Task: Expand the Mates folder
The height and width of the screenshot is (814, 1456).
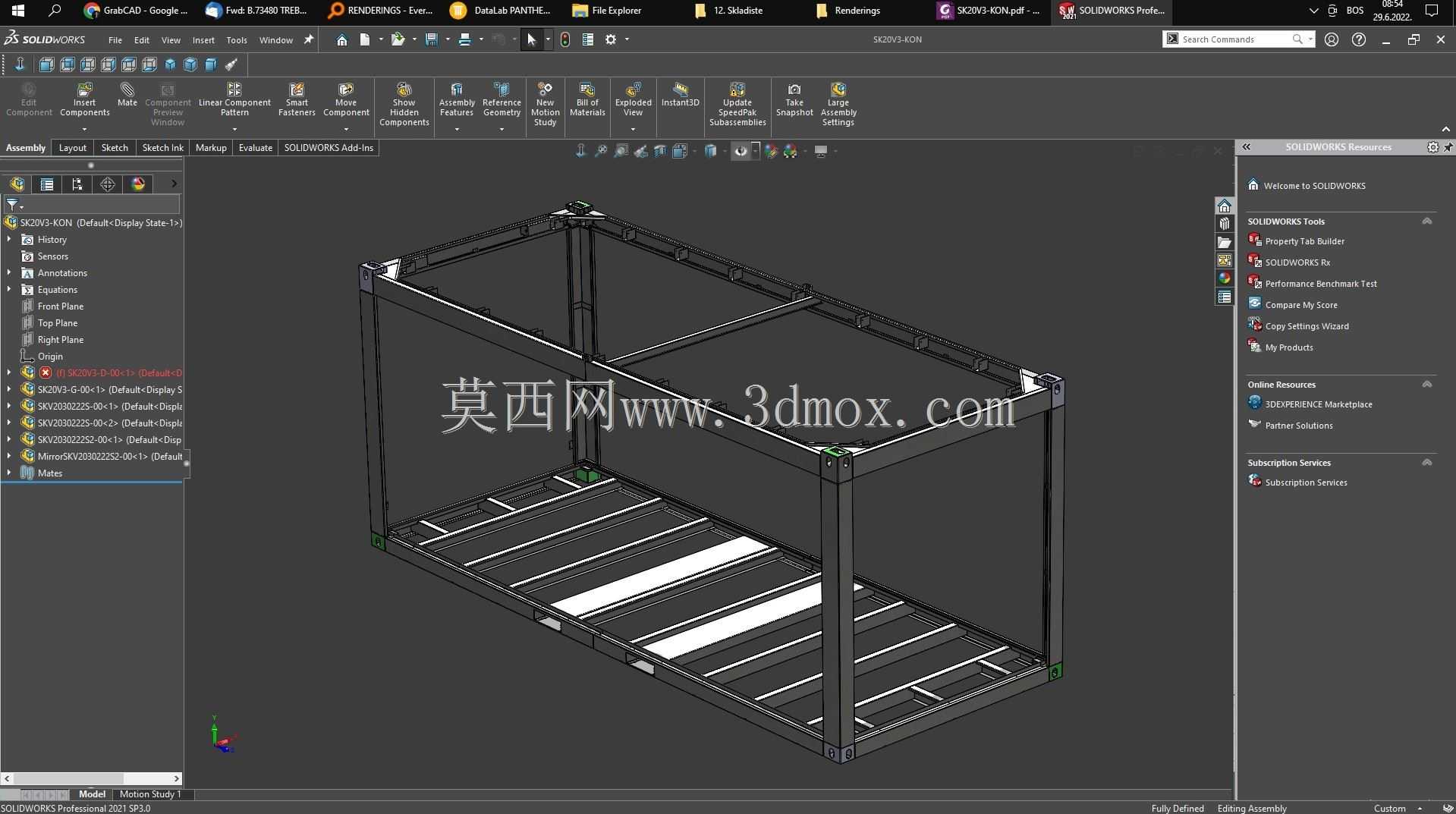Action: pos(9,473)
